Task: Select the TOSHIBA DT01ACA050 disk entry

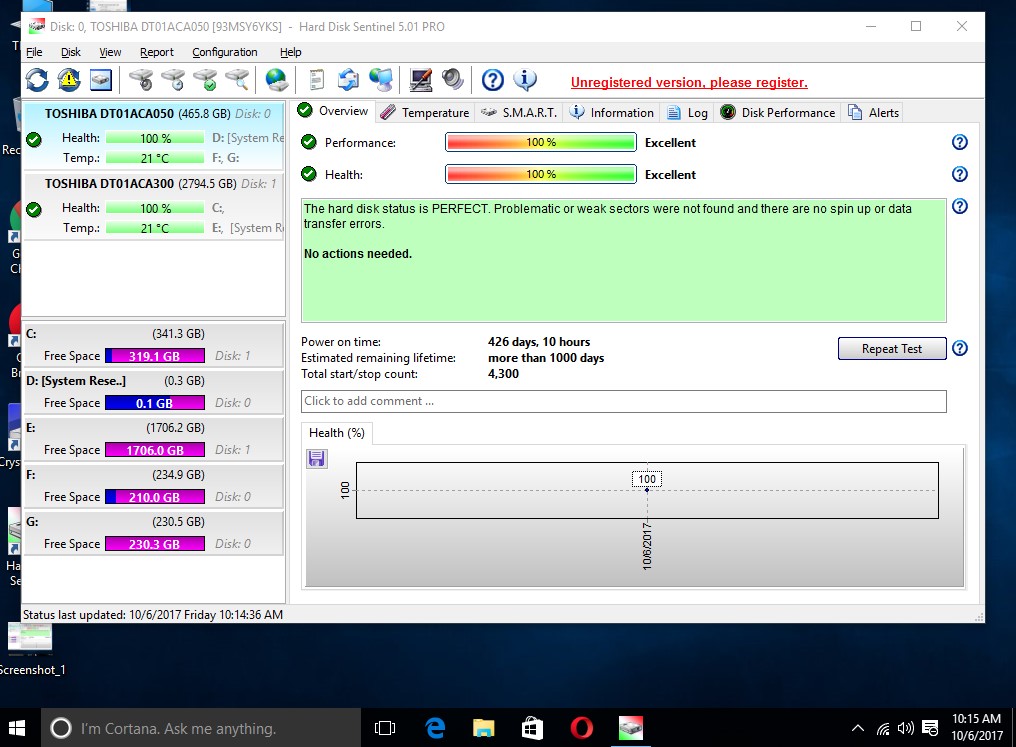Action: (x=154, y=136)
